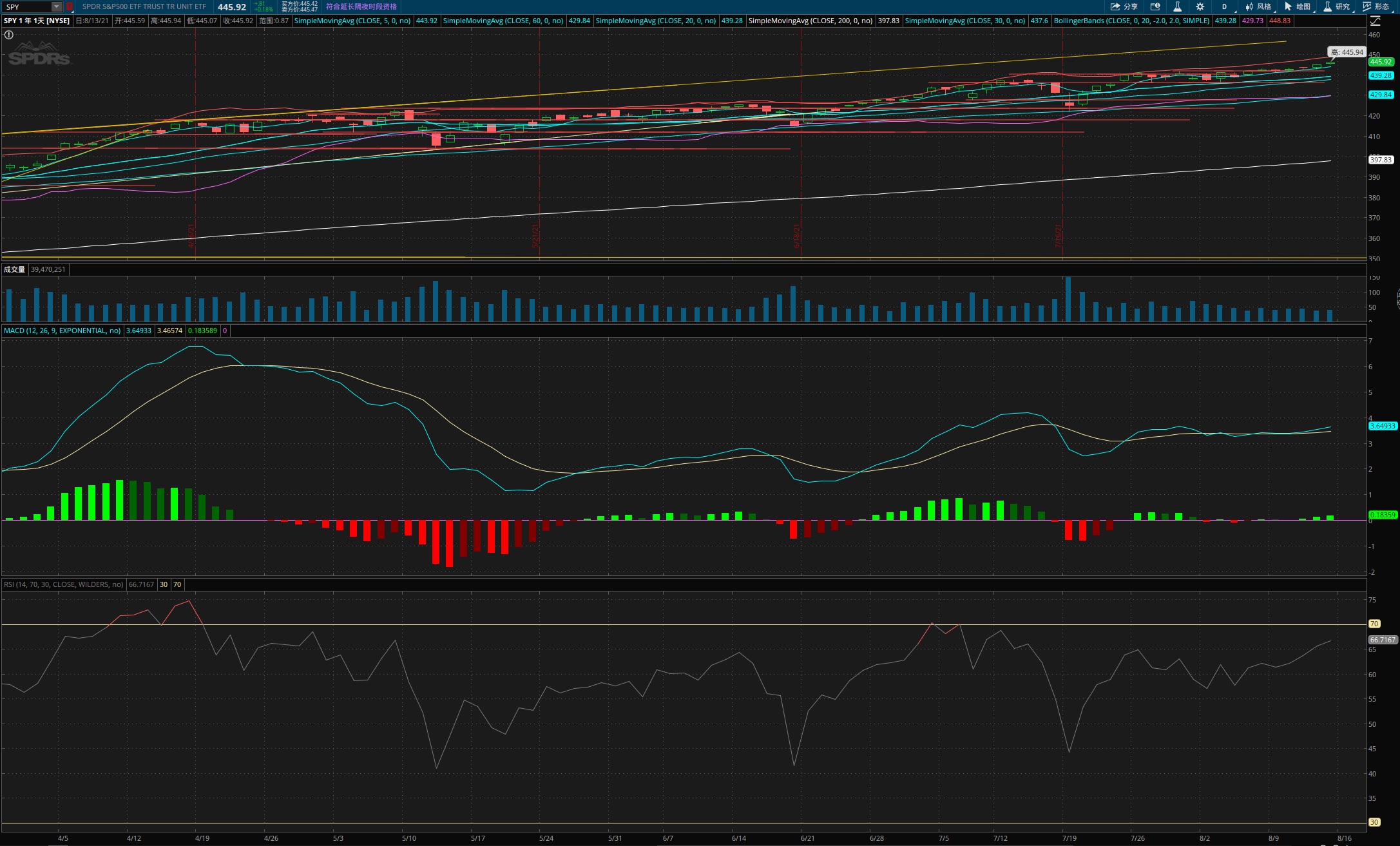
Task: Open the Style (风格) candlestick menu
Action: point(1258,6)
